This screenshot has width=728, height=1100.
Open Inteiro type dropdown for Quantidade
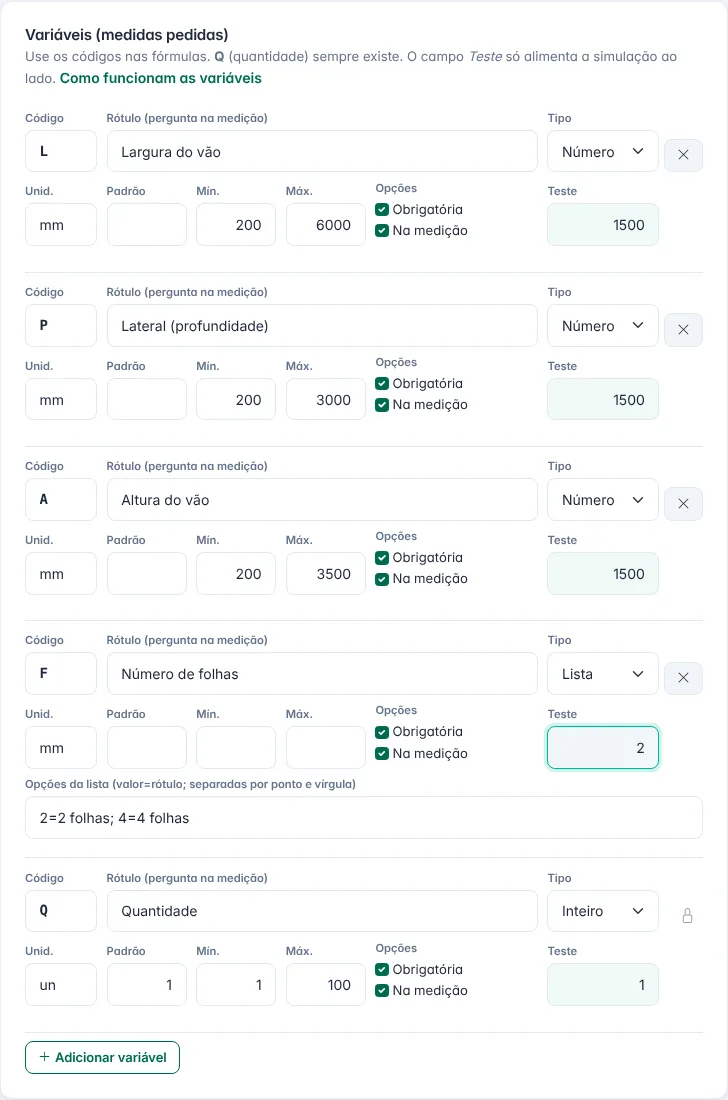click(602, 911)
